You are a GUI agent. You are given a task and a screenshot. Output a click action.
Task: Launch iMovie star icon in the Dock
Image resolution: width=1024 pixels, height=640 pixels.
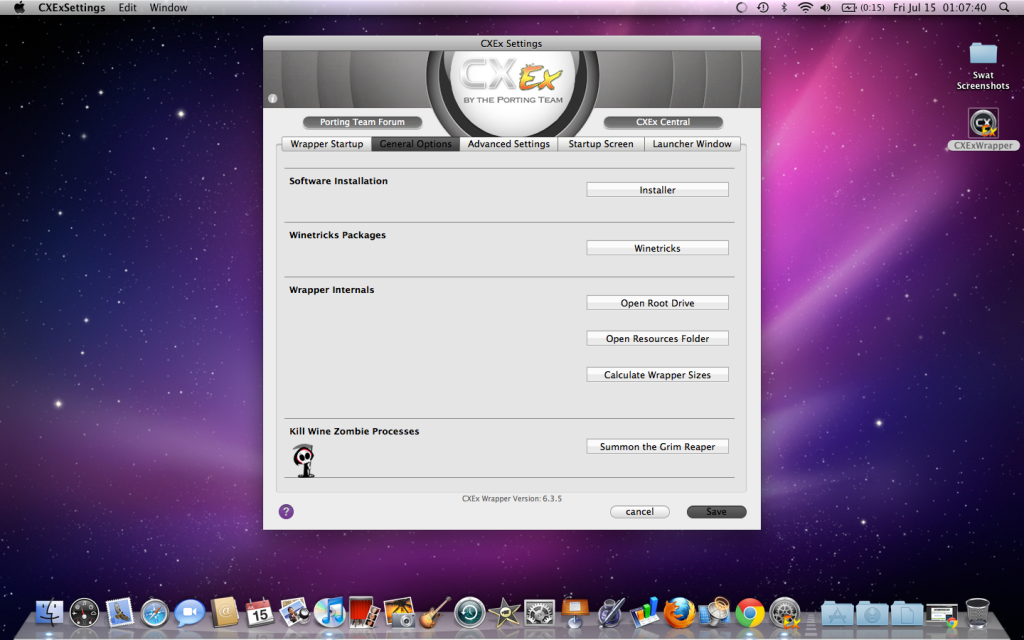(504, 613)
